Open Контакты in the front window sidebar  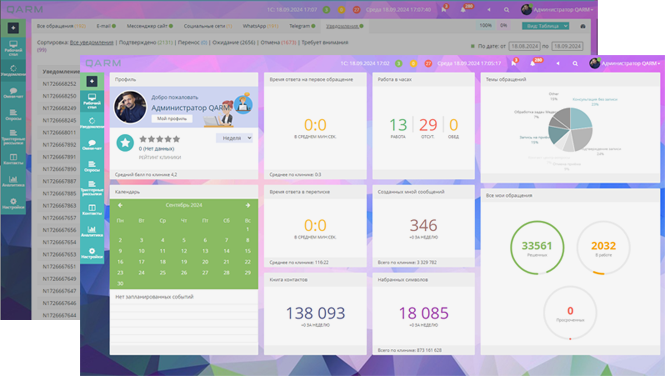(x=92, y=209)
